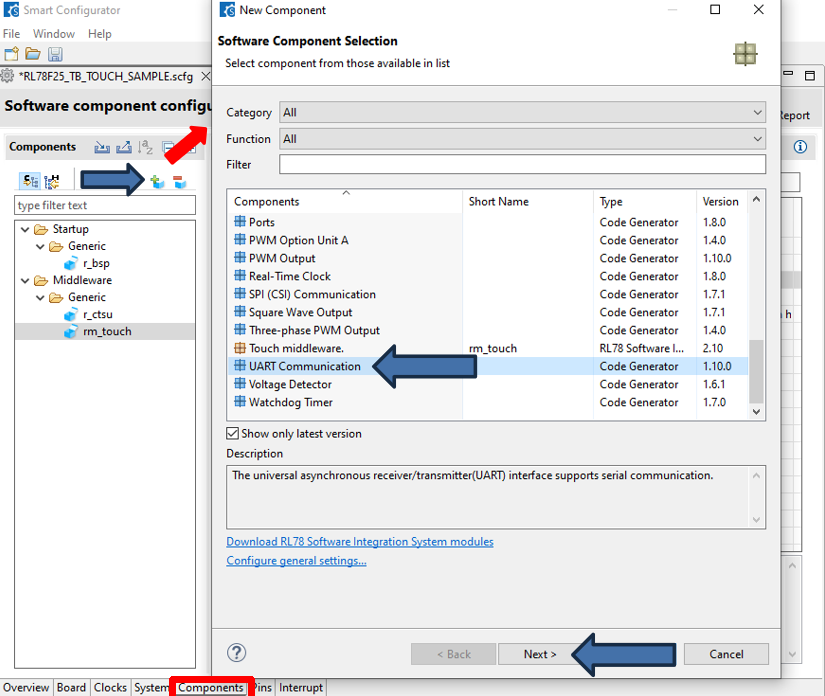Open the dialog Help question mark icon
Screen dimensions: 825x696
tap(237, 653)
